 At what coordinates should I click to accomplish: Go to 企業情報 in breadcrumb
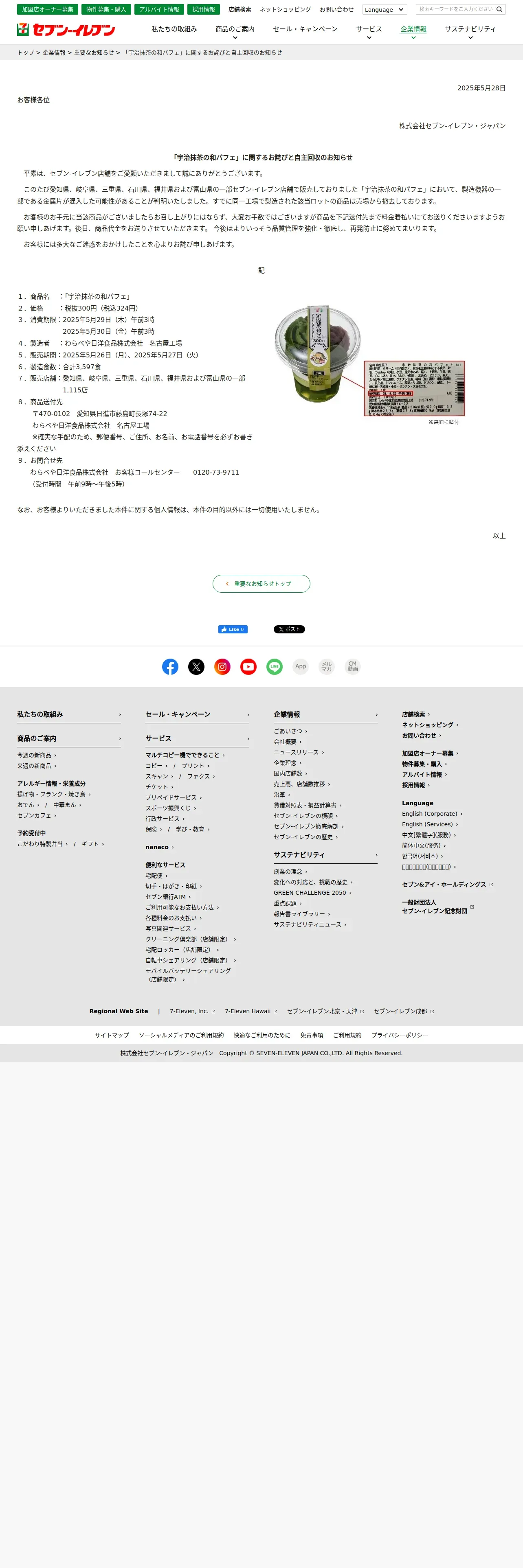click(x=54, y=53)
